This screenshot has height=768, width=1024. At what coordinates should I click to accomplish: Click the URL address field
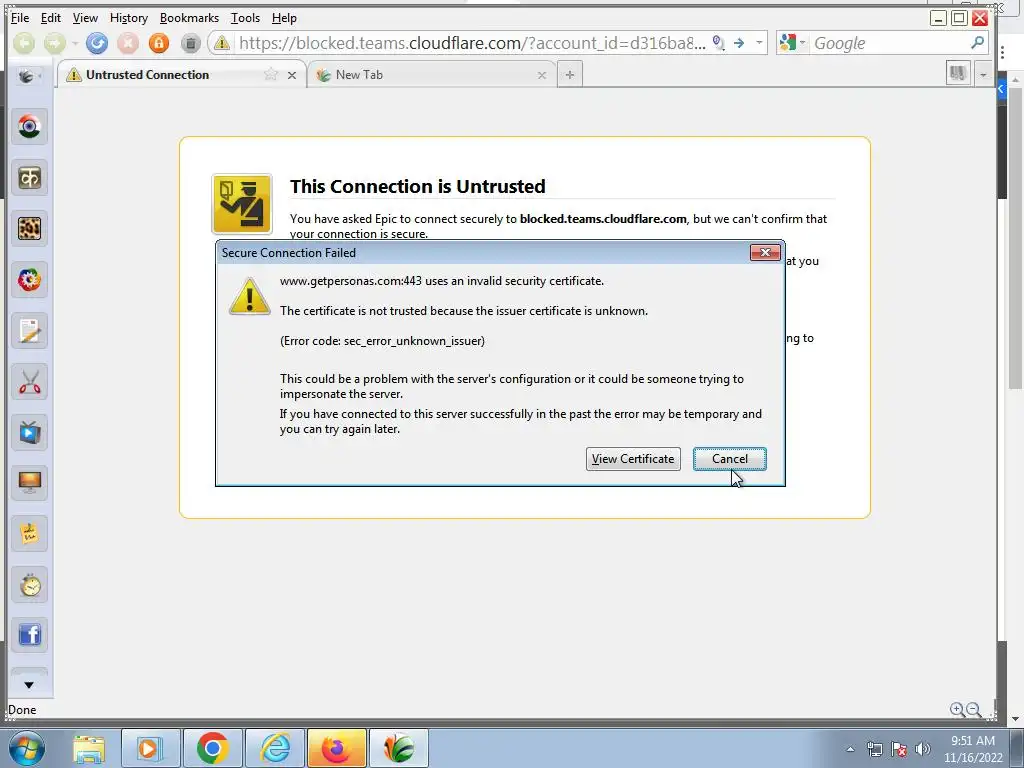tap(472, 43)
